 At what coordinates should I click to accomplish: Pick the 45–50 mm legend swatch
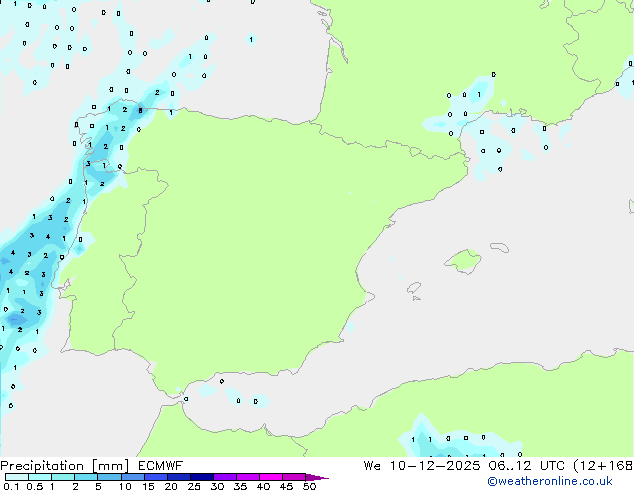(x=294, y=477)
